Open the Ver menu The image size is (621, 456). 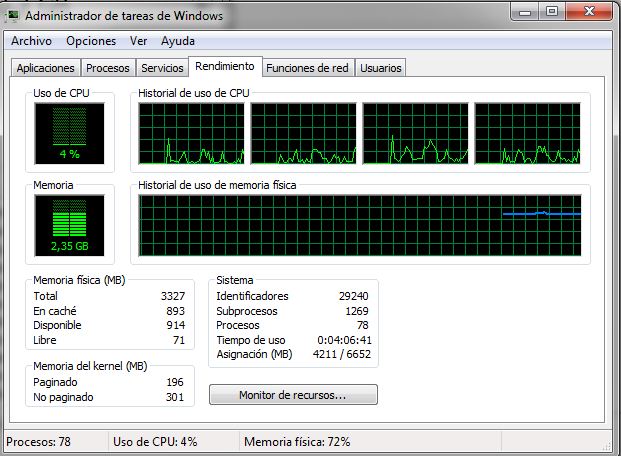(139, 41)
